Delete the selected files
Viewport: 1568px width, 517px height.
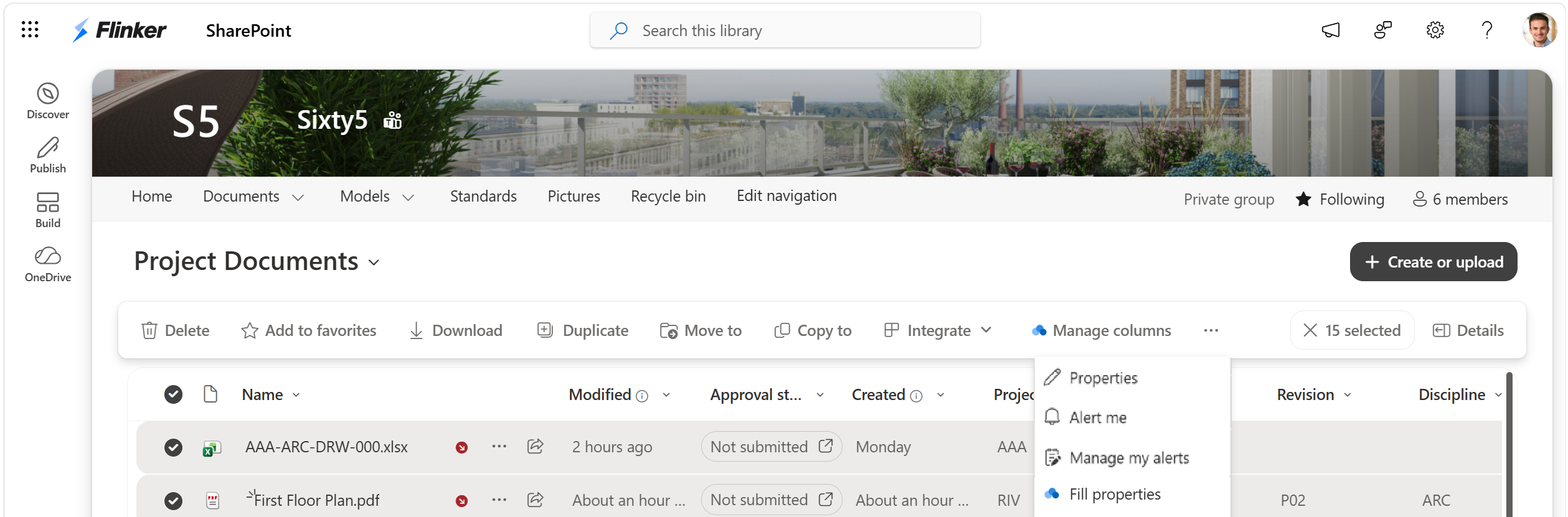click(176, 330)
